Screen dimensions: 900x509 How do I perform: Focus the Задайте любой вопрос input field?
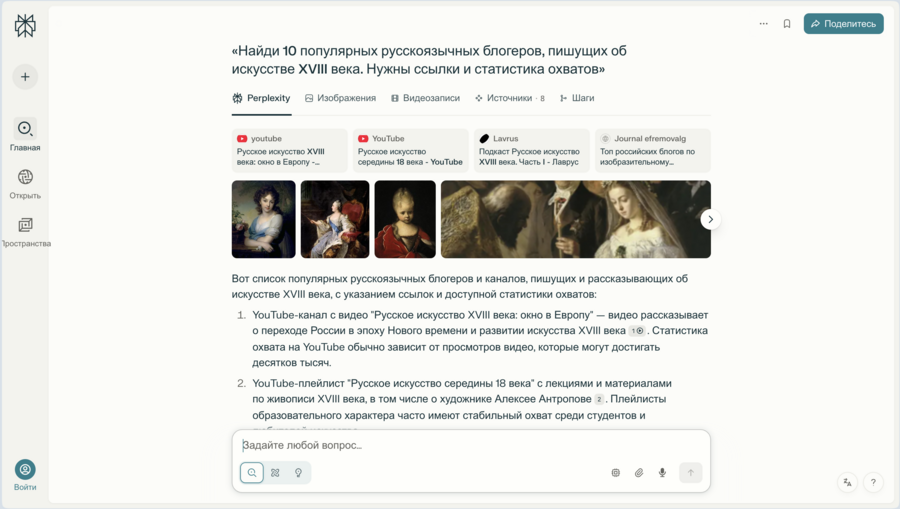click(471, 445)
